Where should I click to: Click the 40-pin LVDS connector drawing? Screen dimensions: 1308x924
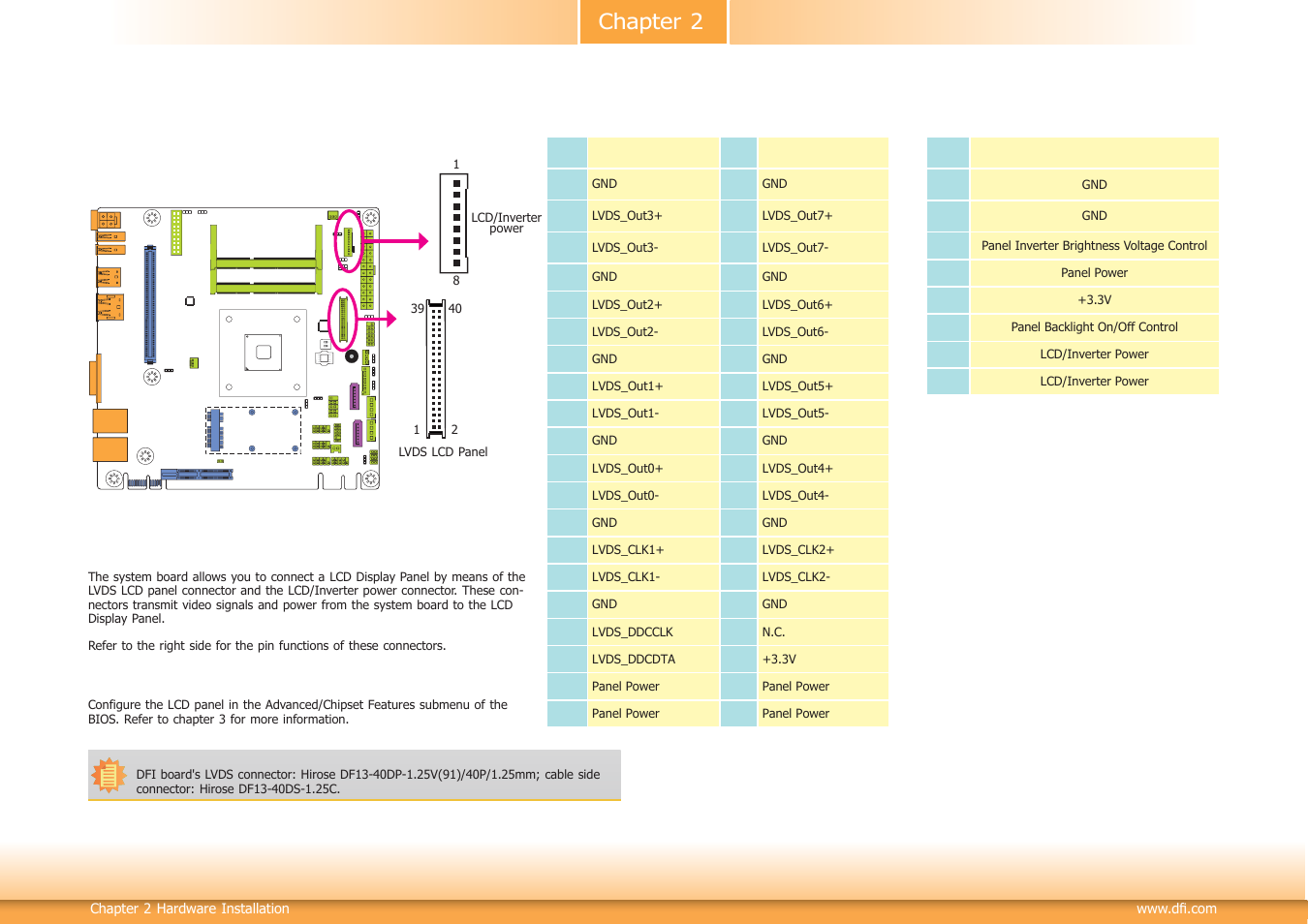(x=436, y=368)
